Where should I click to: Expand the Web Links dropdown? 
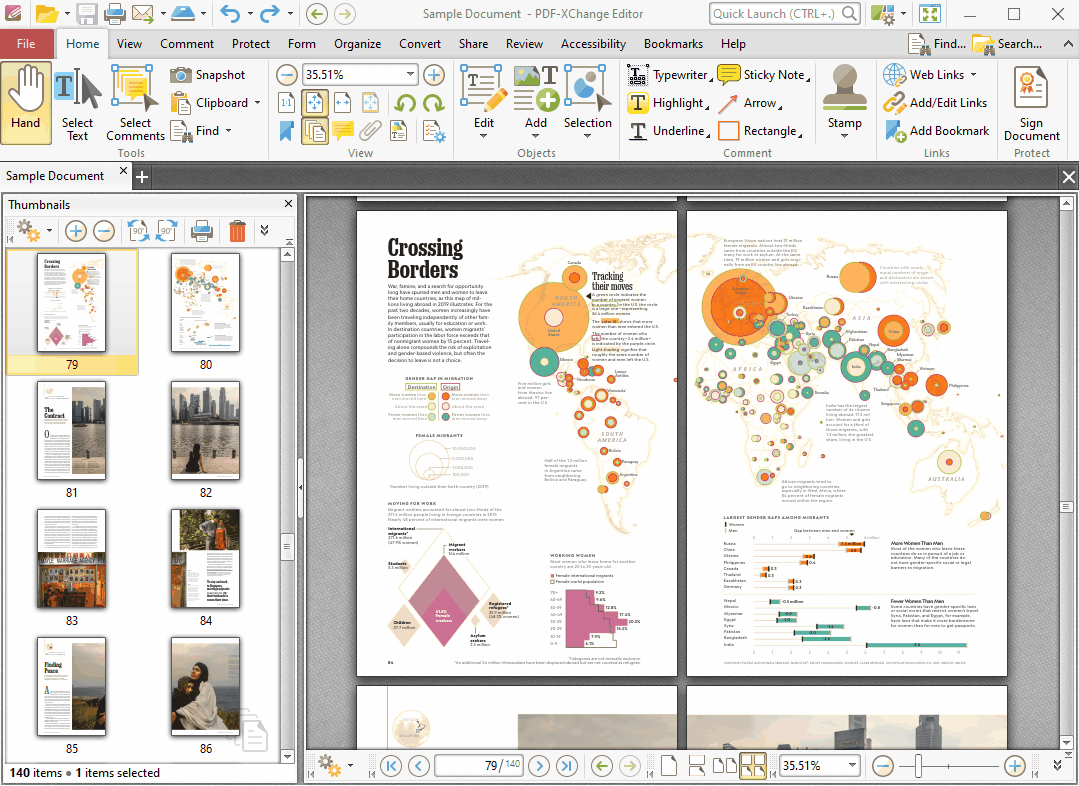[x=973, y=75]
